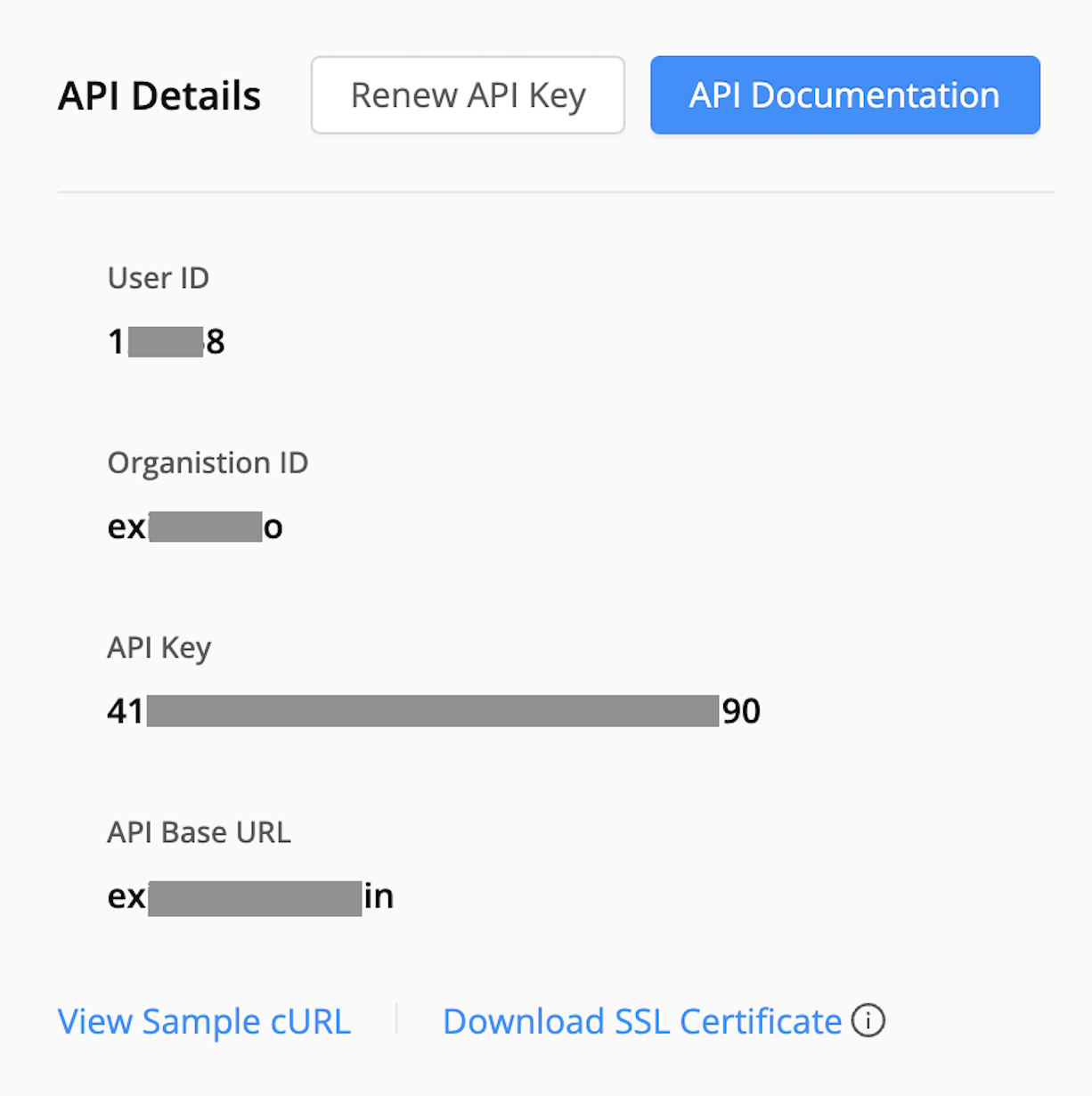Select the gray mask over User ID
Viewport: 1092px width, 1096px height.
click(x=166, y=342)
